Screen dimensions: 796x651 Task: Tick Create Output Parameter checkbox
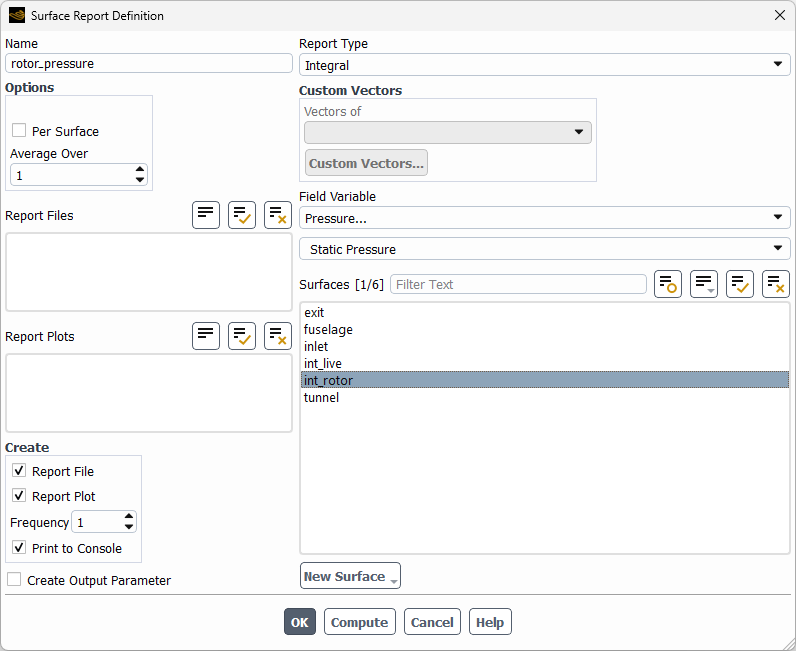pyautogui.click(x=14, y=579)
